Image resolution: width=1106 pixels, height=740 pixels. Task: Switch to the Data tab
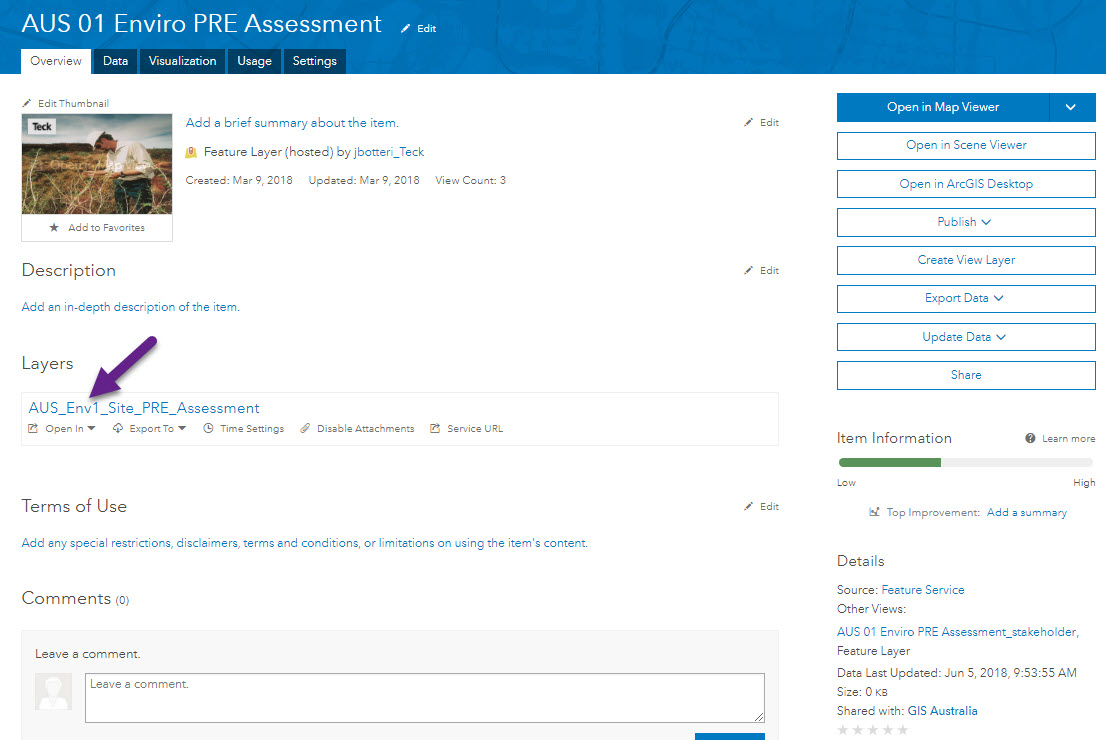click(116, 61)
